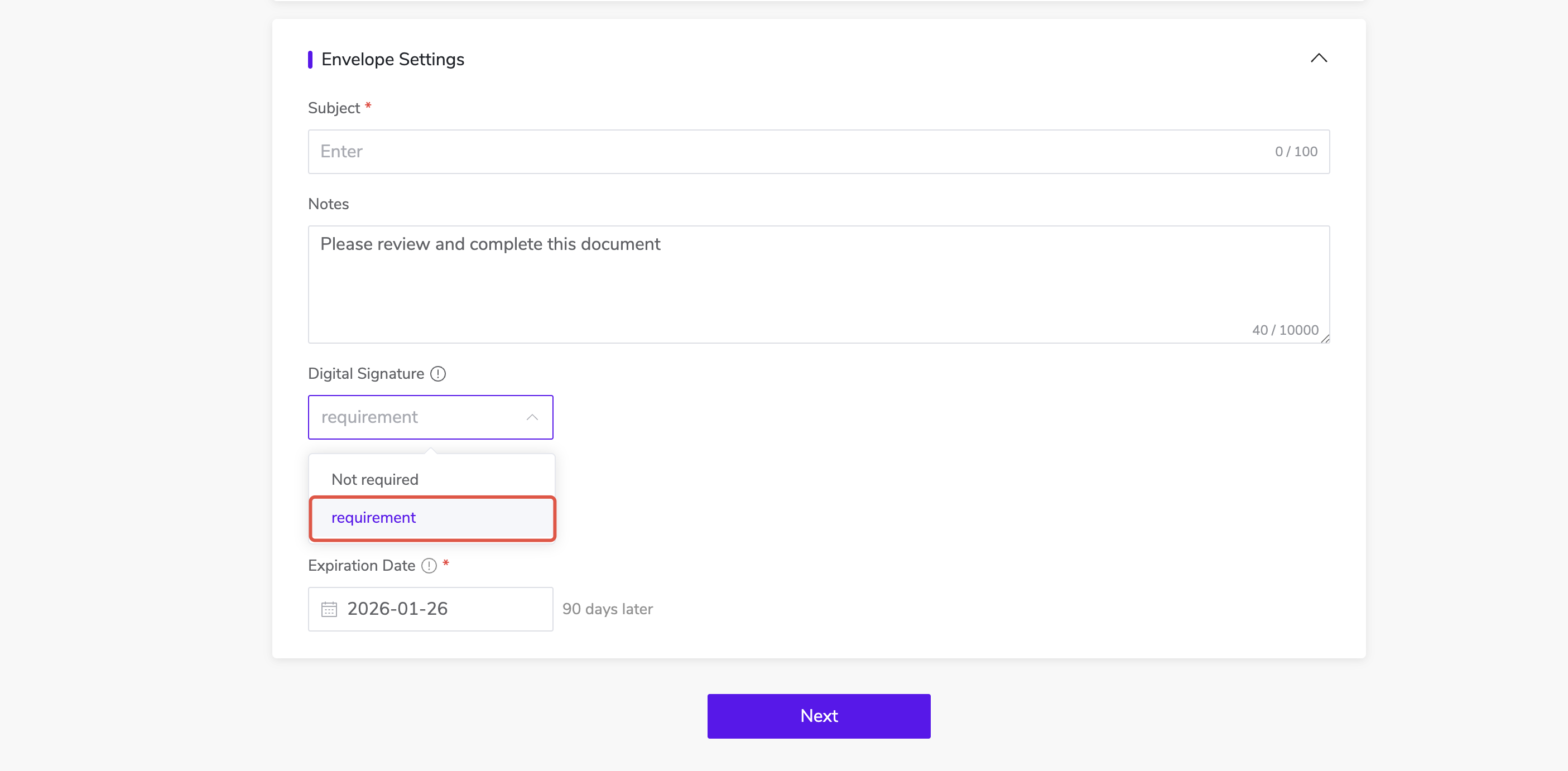The height and width of the screenshot is (771, 1568).
Task: Click the Expiration Date info icon
Action: click(x=429, y=565)
